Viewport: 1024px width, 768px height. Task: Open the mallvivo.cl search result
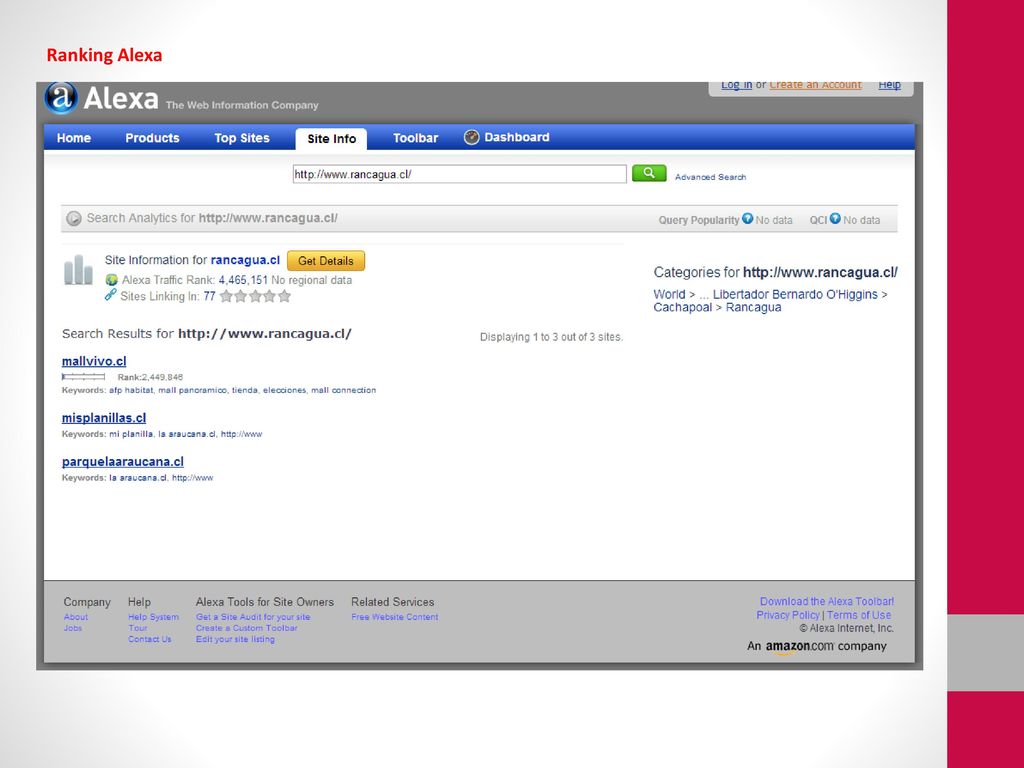click(x=94, y=361)
